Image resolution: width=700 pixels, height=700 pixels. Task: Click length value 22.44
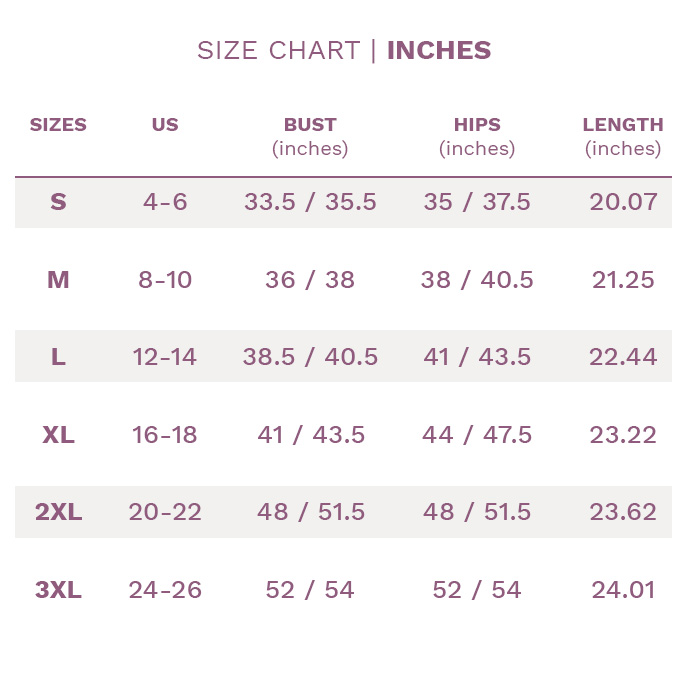pos(623,357)
